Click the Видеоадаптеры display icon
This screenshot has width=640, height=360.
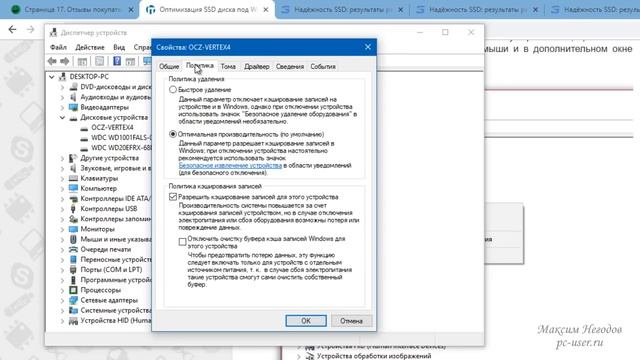click(73, 107)
